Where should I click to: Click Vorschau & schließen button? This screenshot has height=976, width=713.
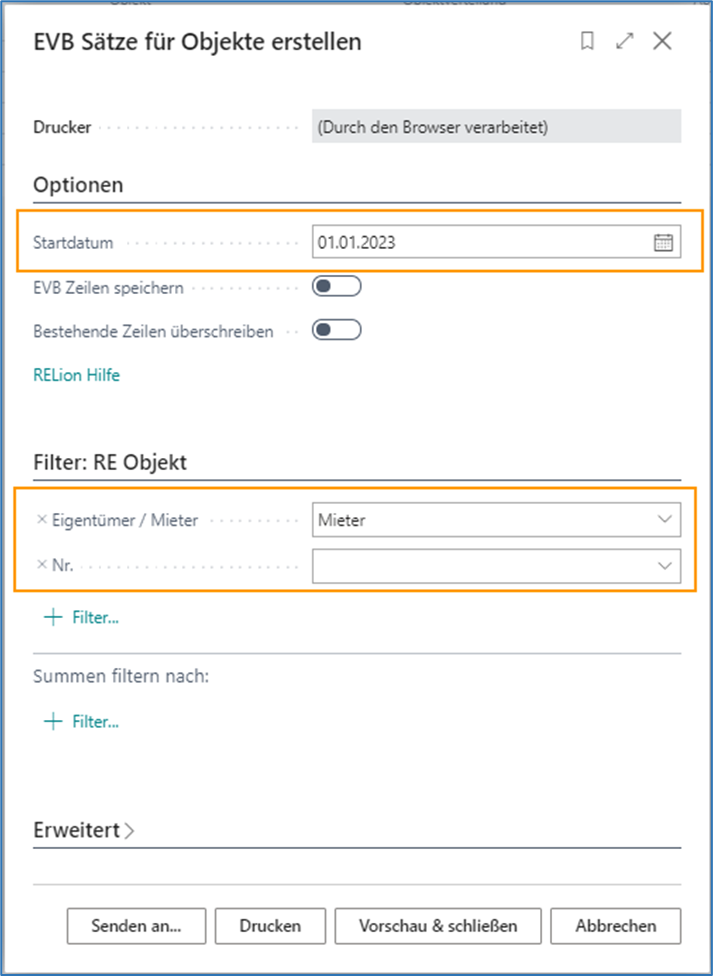point(438,925)
